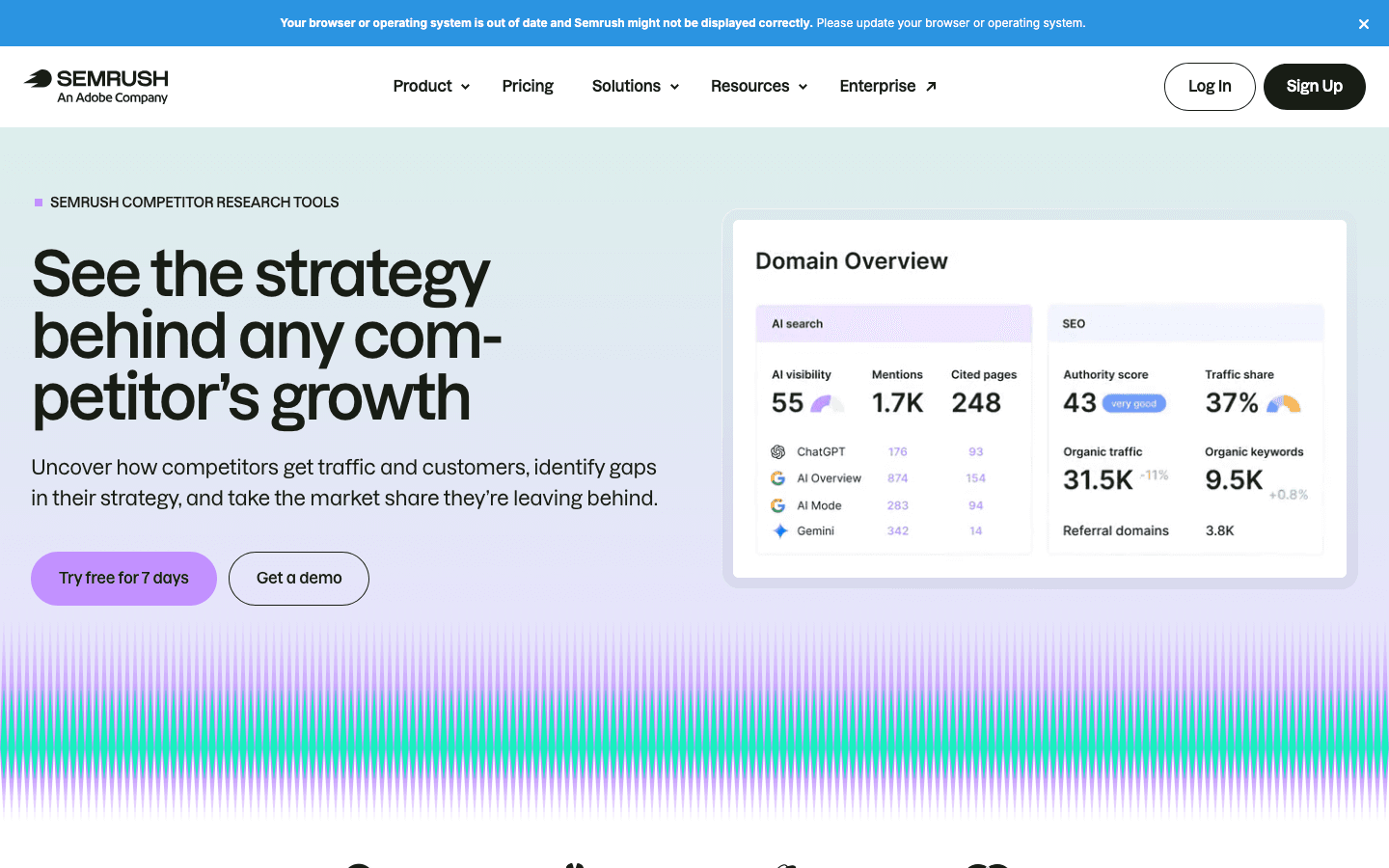This screenshot has height=868, width=1389.
Task: Expand the Resources menu chevron
Action: [x=803, y=87]
